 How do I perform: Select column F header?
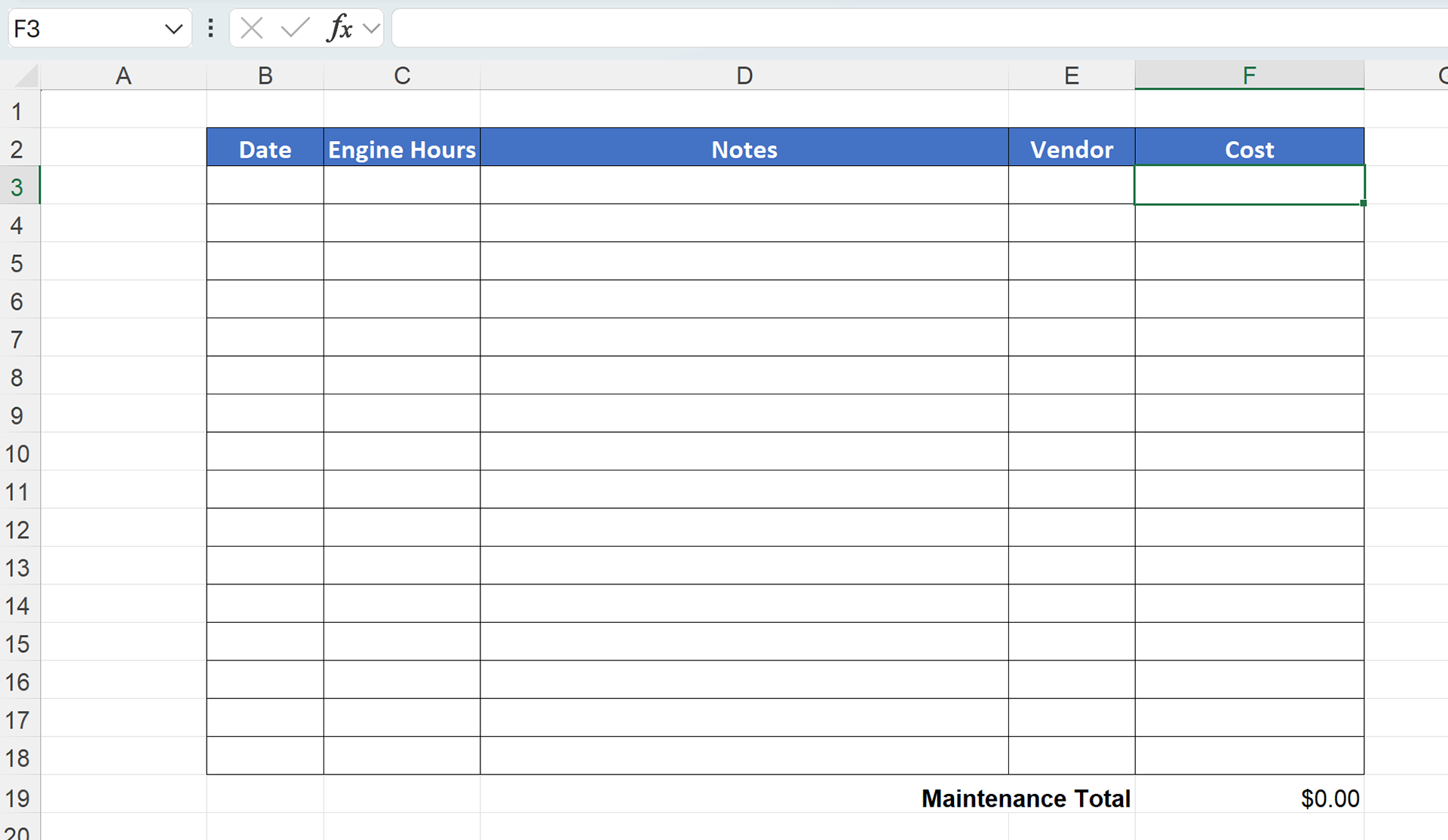pyautogui.click(x=1249, y=75)
